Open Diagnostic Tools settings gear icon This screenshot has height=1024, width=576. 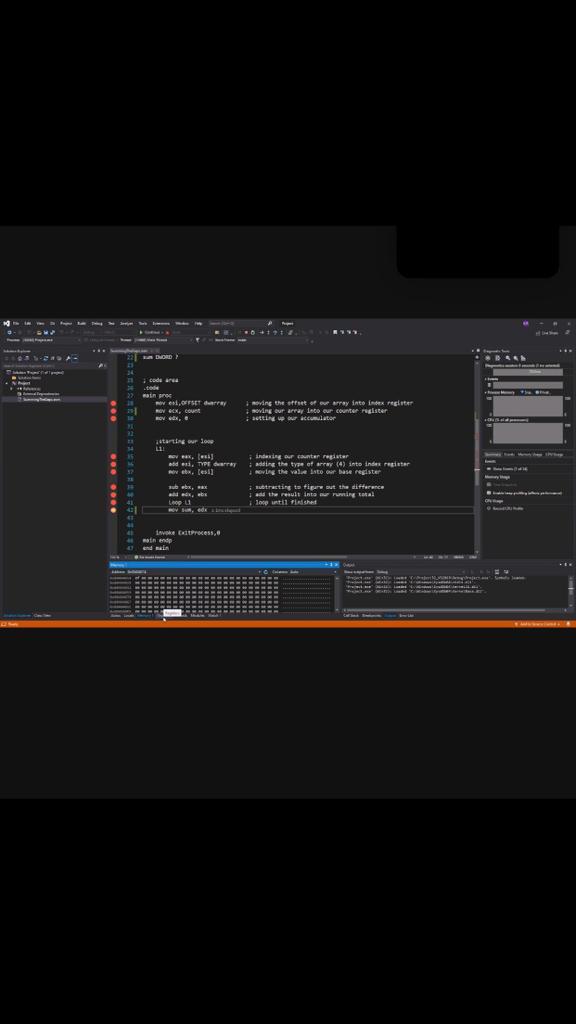tap(488, 358)
